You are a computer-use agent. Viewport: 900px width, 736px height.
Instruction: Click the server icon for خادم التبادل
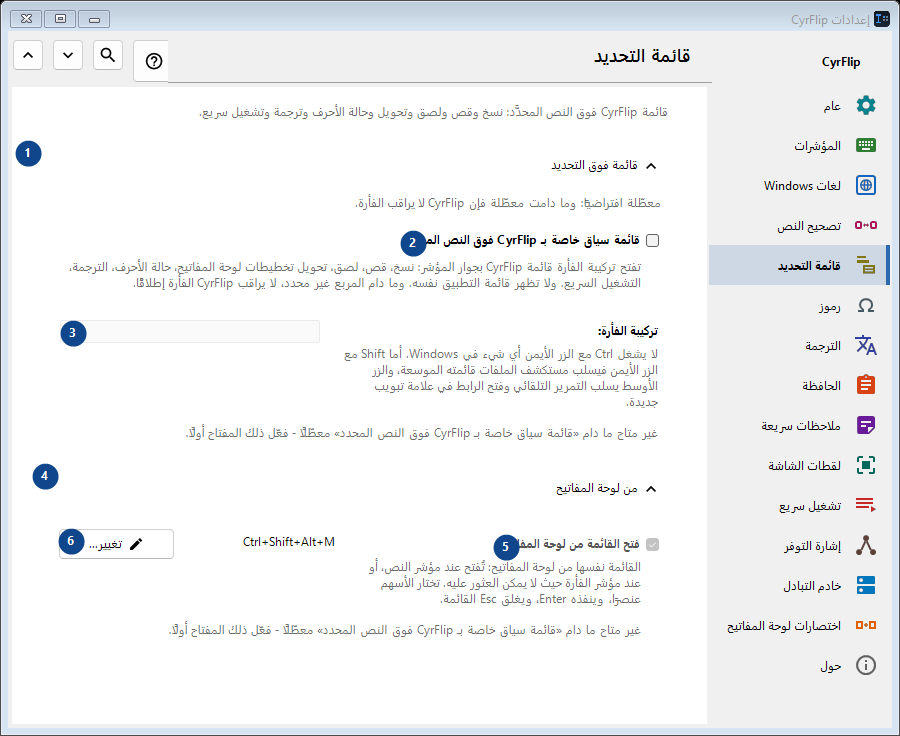(866, 585)
